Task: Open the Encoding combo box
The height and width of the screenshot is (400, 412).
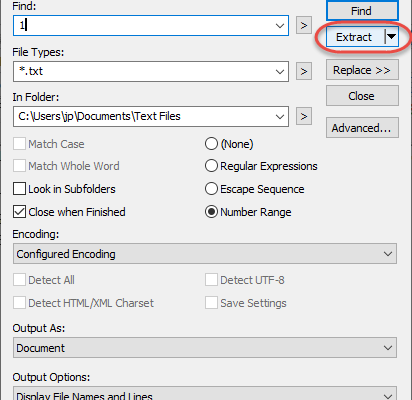Action: (205, 254)
